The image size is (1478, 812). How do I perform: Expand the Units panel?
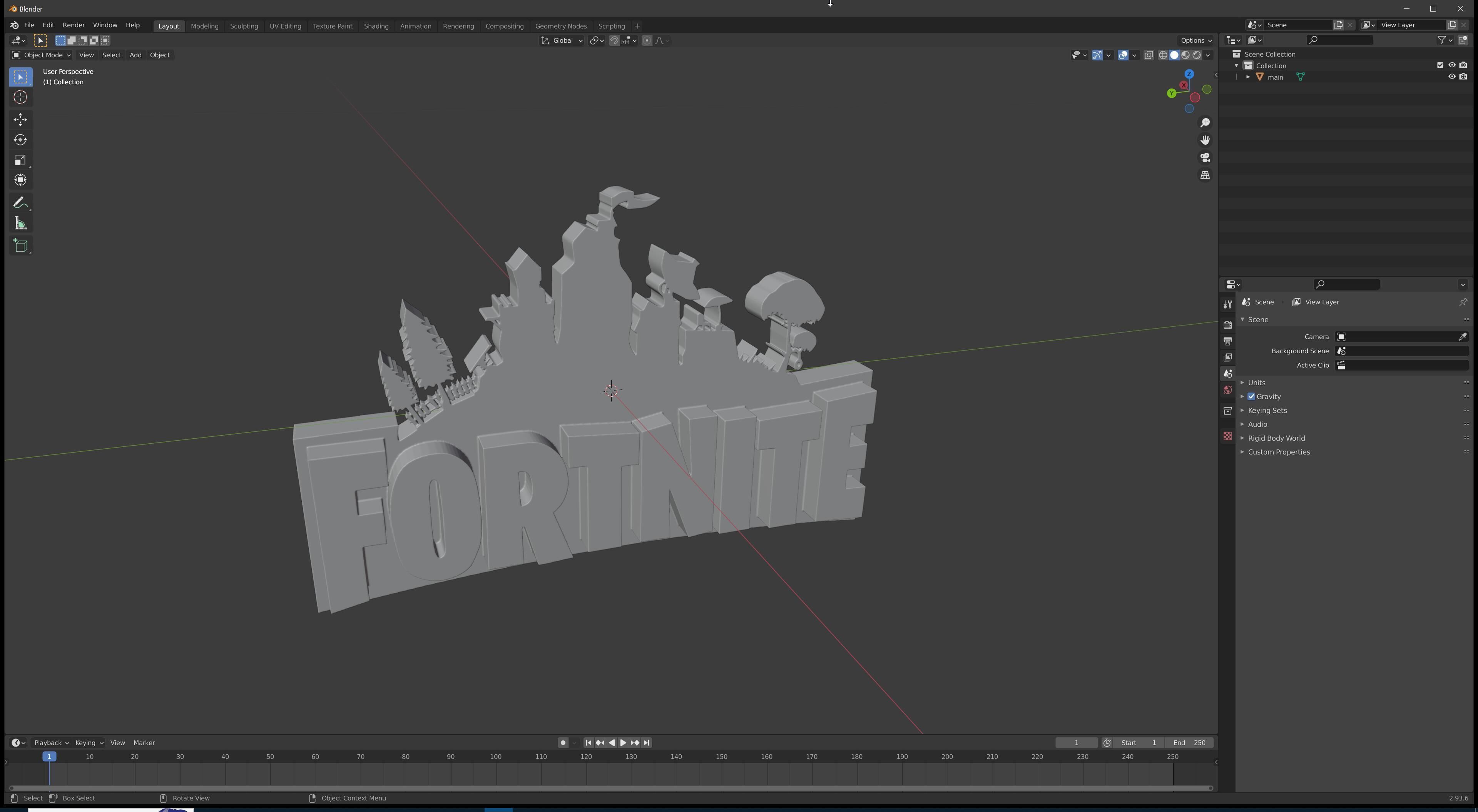click(1256, 383)
